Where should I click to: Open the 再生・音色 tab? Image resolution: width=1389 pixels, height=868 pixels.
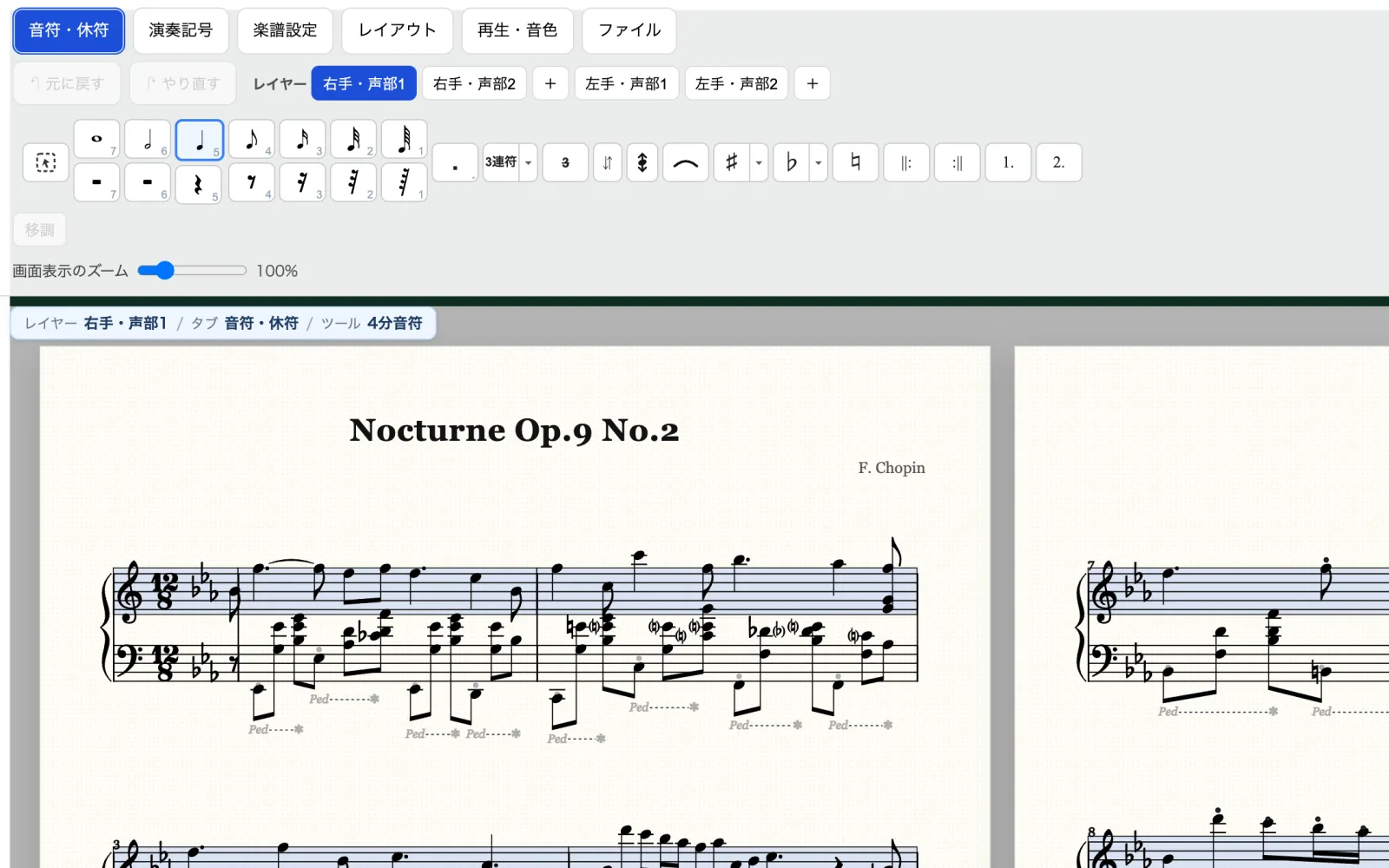(517, 30)
